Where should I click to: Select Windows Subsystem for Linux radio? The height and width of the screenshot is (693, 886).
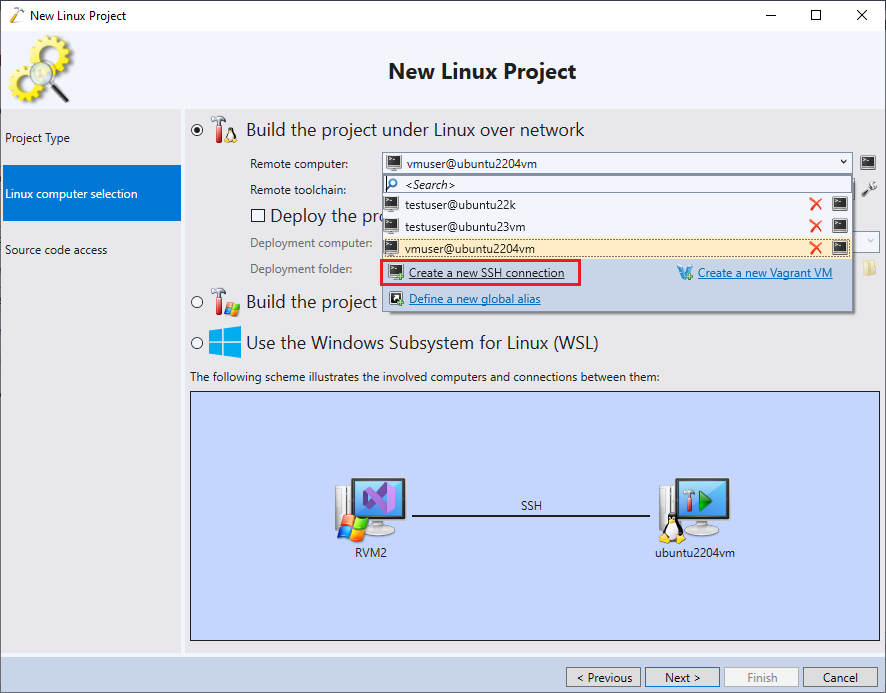197,343
